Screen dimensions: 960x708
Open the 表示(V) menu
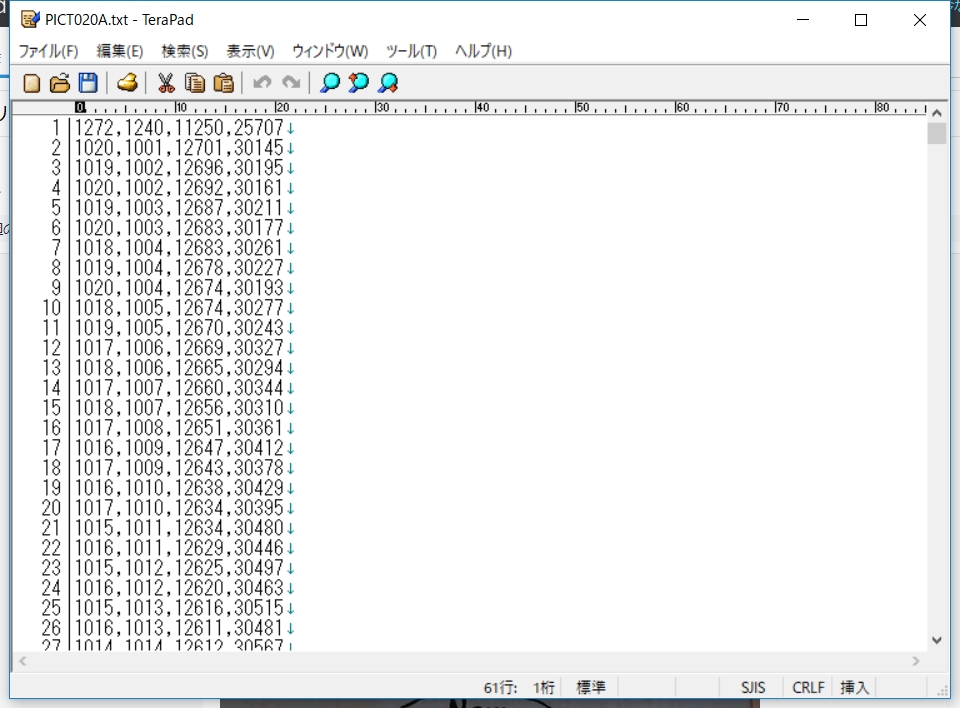tap(250, 51)
